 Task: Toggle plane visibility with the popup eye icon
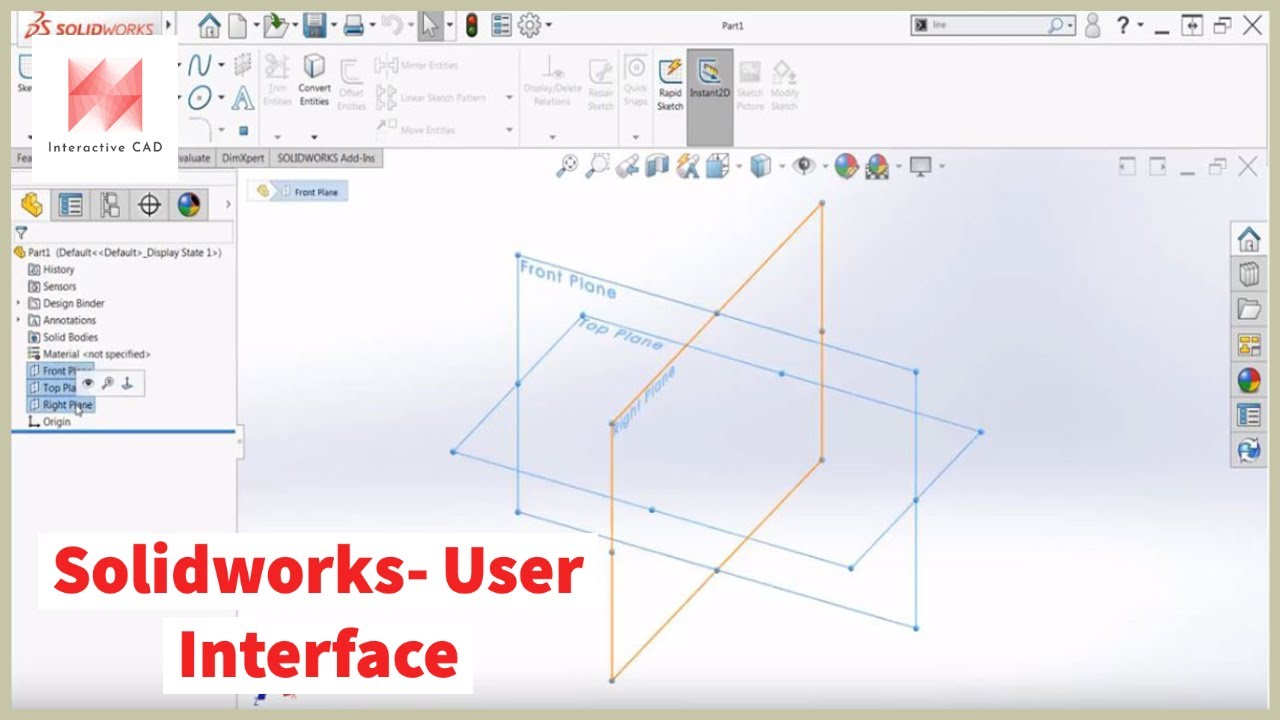pyautogui.click(x=88, y=383)
